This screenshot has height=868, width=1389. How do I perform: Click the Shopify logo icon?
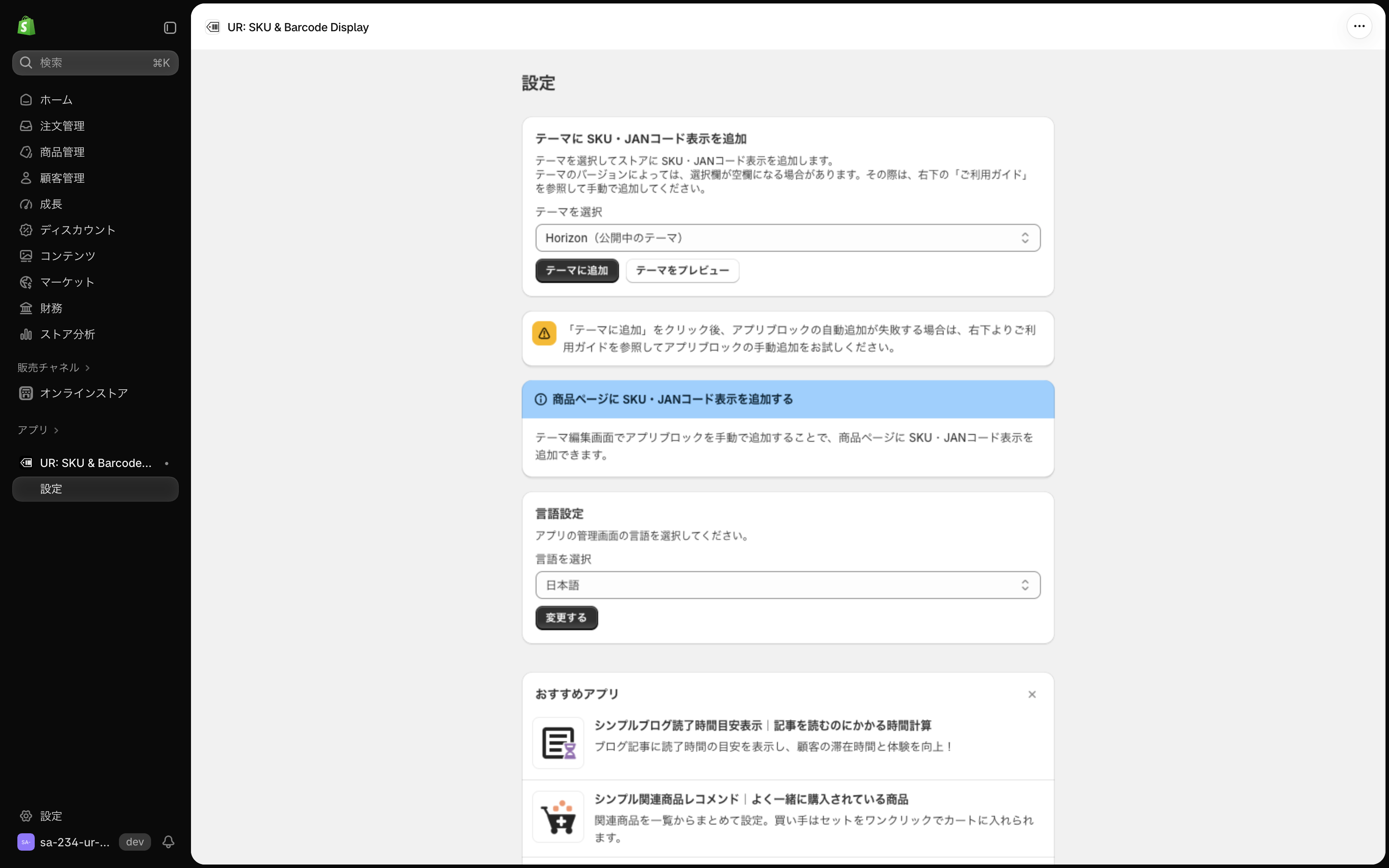pos(26,26)
